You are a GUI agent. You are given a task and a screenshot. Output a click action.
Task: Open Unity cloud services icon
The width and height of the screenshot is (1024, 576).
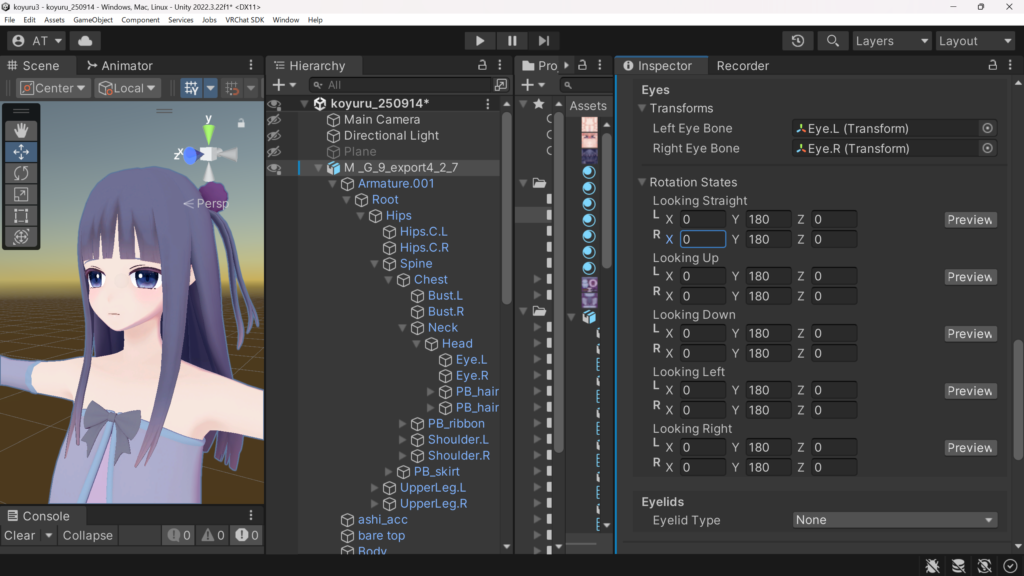84,41
